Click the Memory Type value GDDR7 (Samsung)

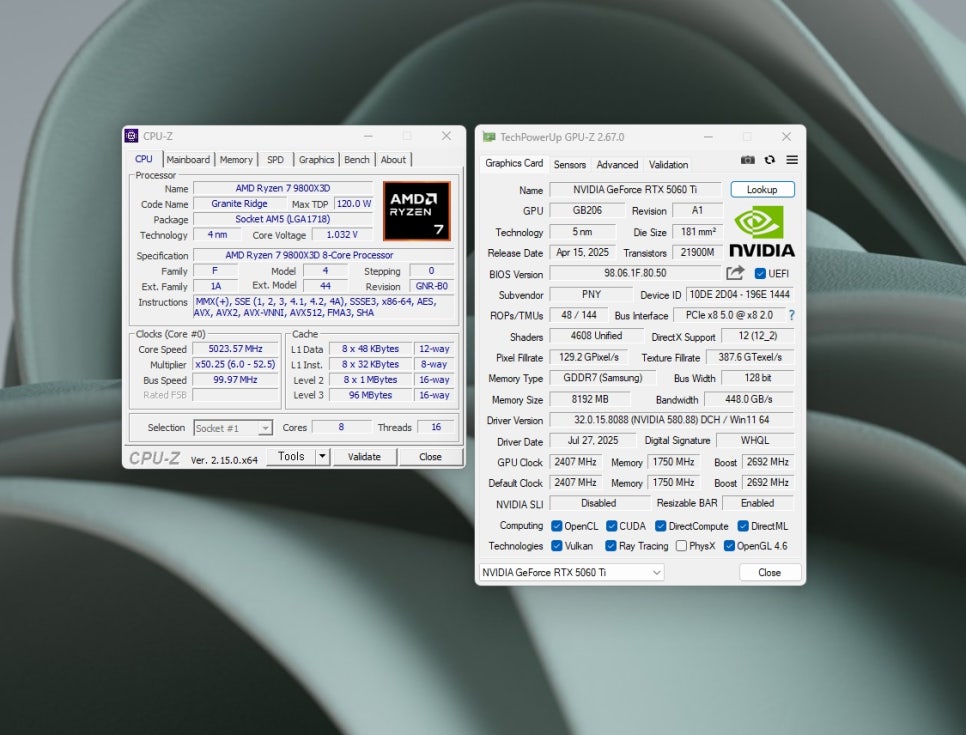click(x=603, y=378)
